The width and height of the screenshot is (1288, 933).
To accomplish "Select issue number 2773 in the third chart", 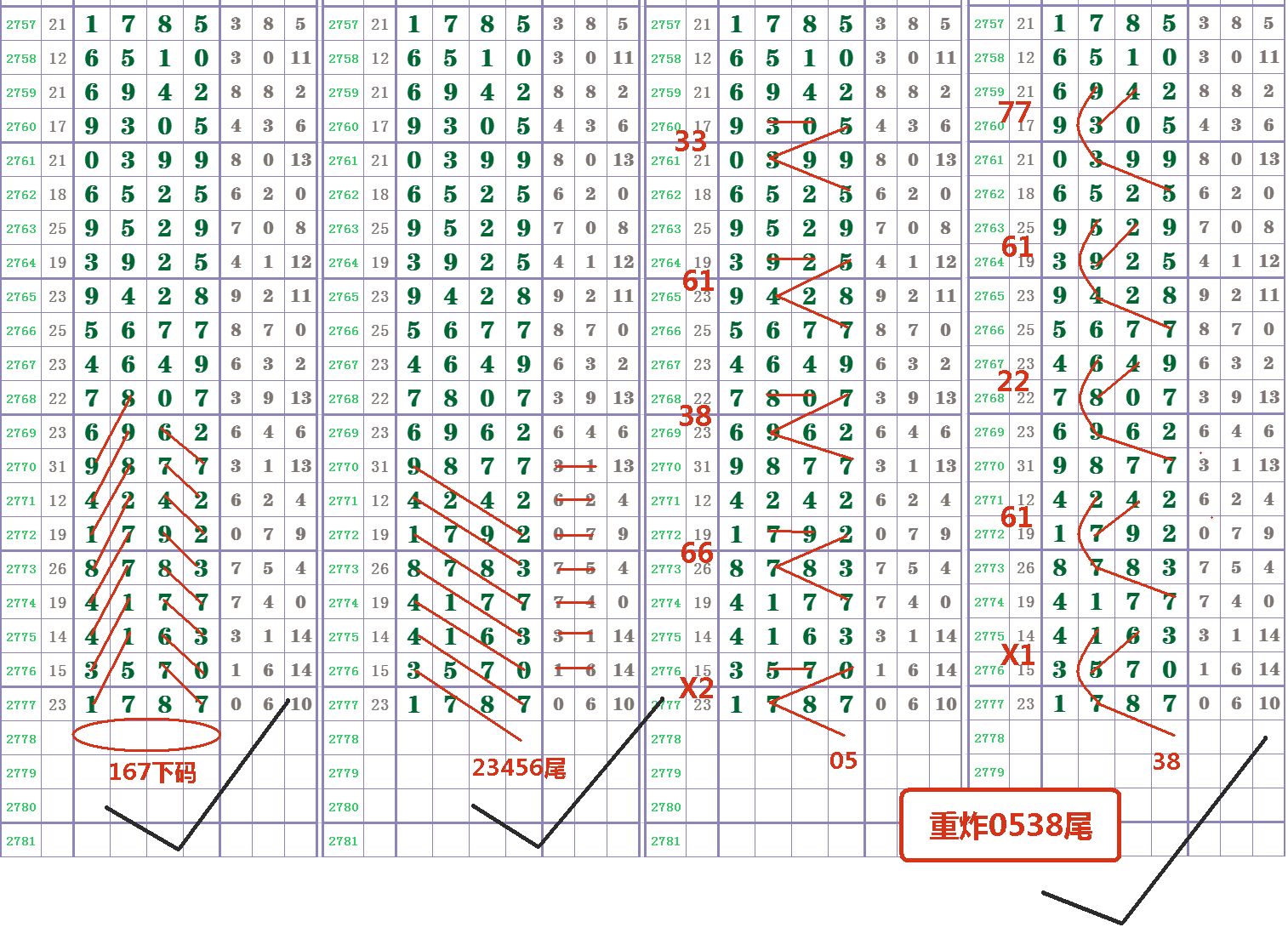I will coord(666,569).
